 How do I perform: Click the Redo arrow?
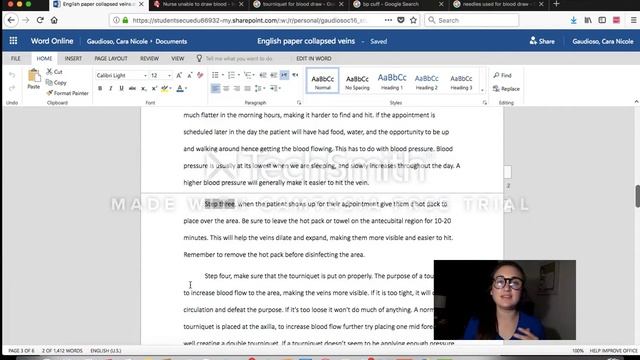12,88
